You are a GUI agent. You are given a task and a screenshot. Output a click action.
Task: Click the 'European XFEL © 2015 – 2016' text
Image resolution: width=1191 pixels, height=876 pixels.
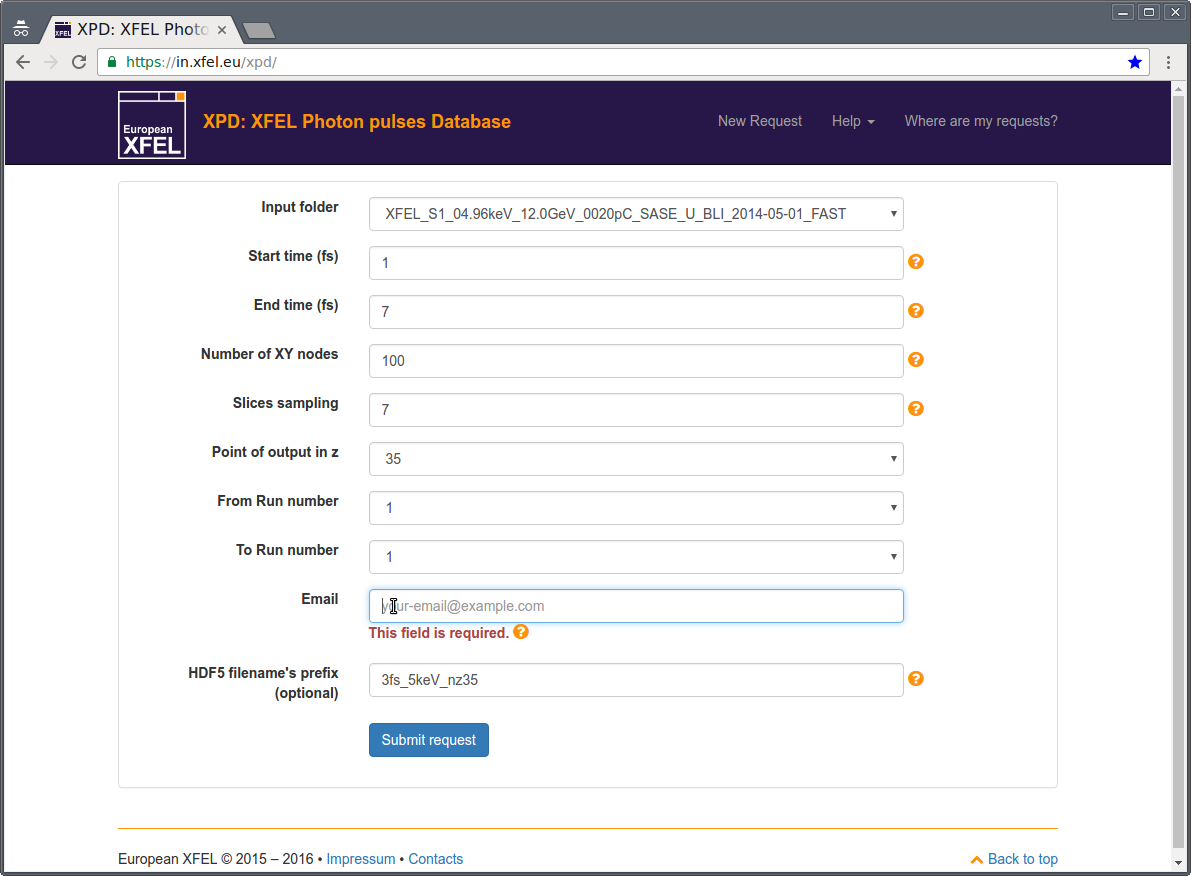point(216,859)
